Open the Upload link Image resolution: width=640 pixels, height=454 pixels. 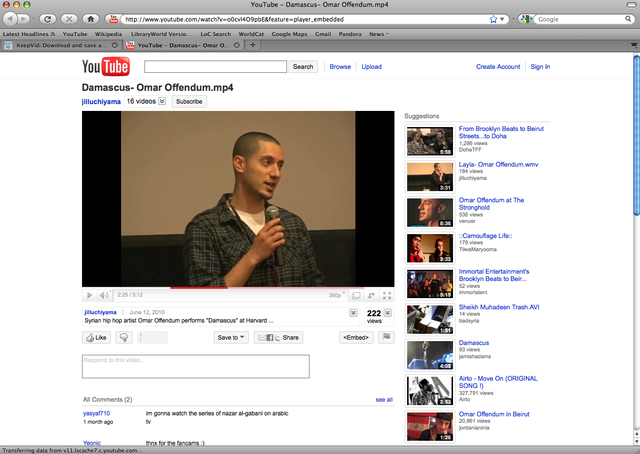(371, 67)
